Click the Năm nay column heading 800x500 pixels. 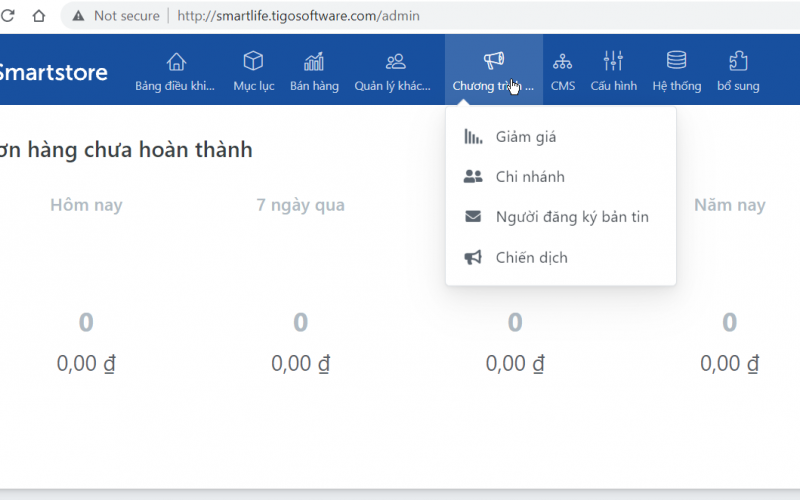730,205
